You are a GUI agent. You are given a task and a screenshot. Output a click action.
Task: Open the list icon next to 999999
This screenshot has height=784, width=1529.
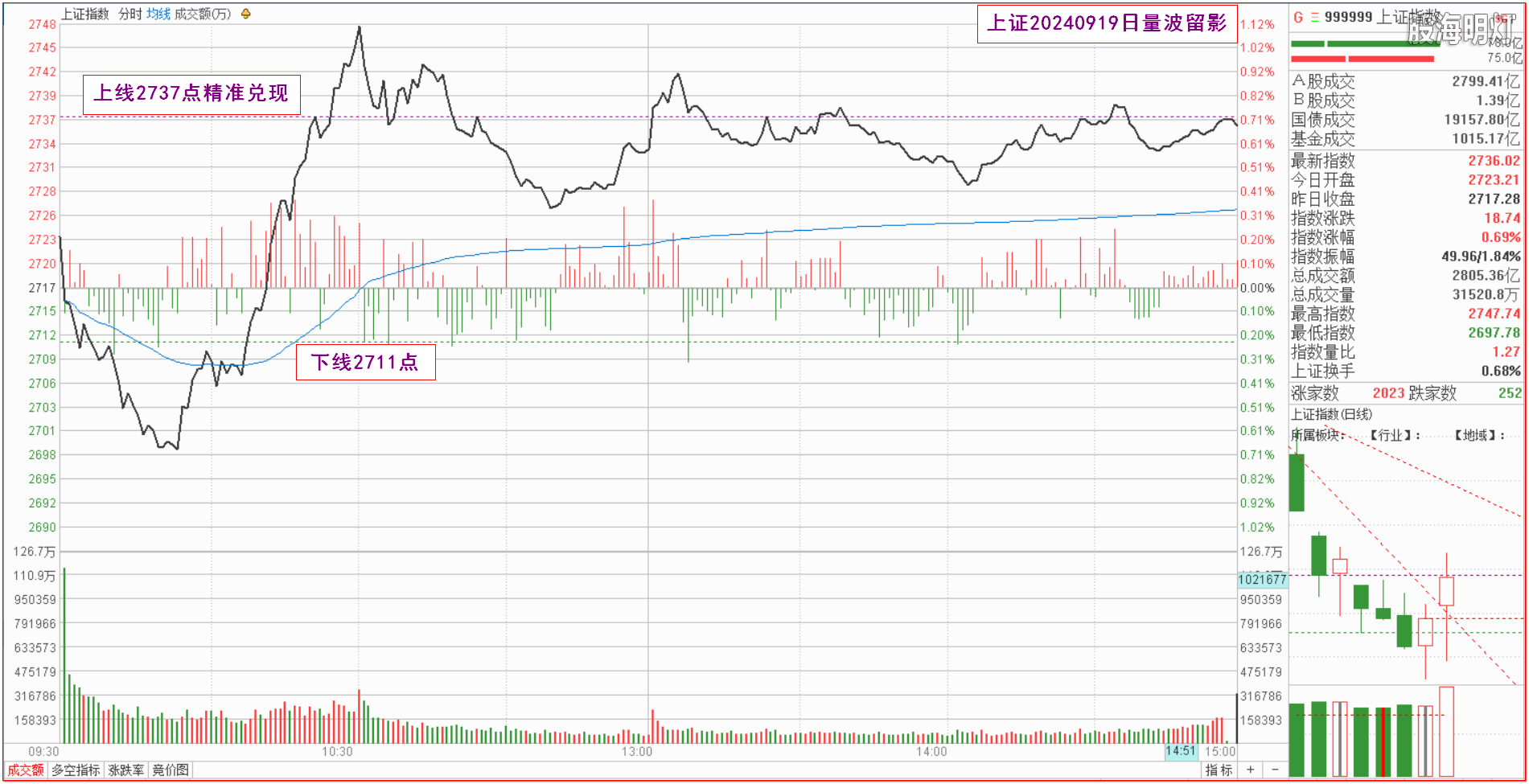1314,17
